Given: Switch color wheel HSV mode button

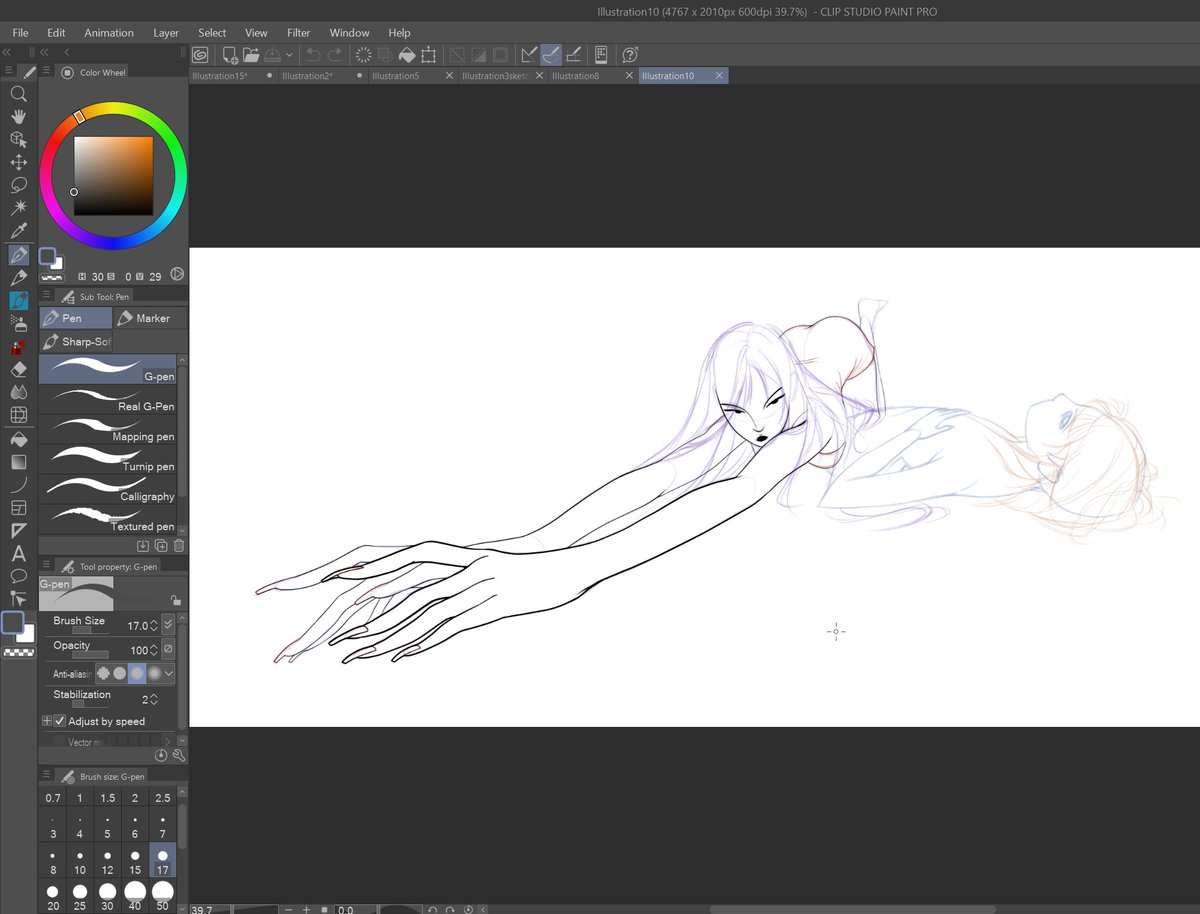Looking at the screenshot, I should pyautogui.click(x=177, y=274).
